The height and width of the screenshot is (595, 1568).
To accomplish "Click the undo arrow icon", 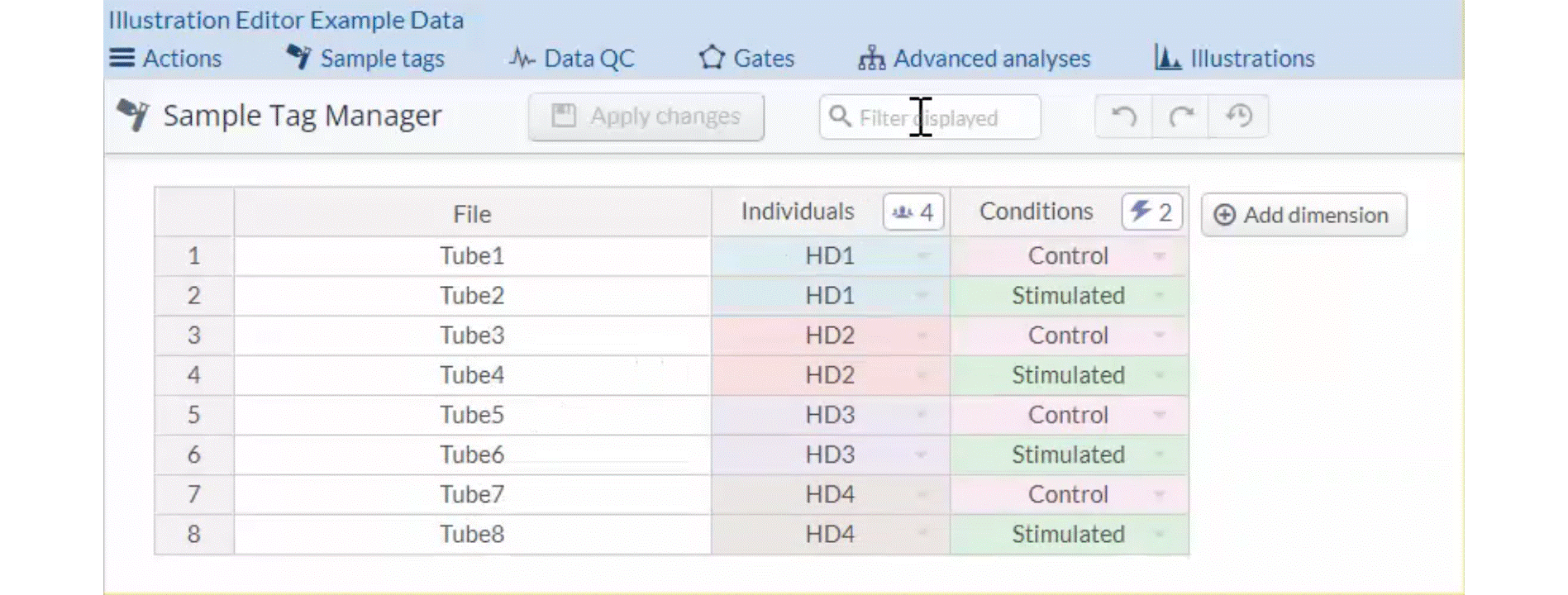I will coord(1123,117).
